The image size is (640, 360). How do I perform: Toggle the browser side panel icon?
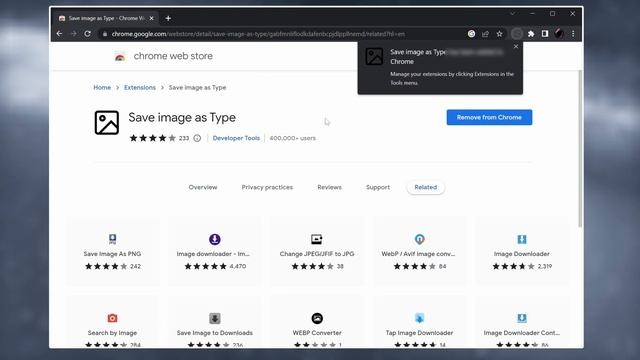[x=545, y=34]
